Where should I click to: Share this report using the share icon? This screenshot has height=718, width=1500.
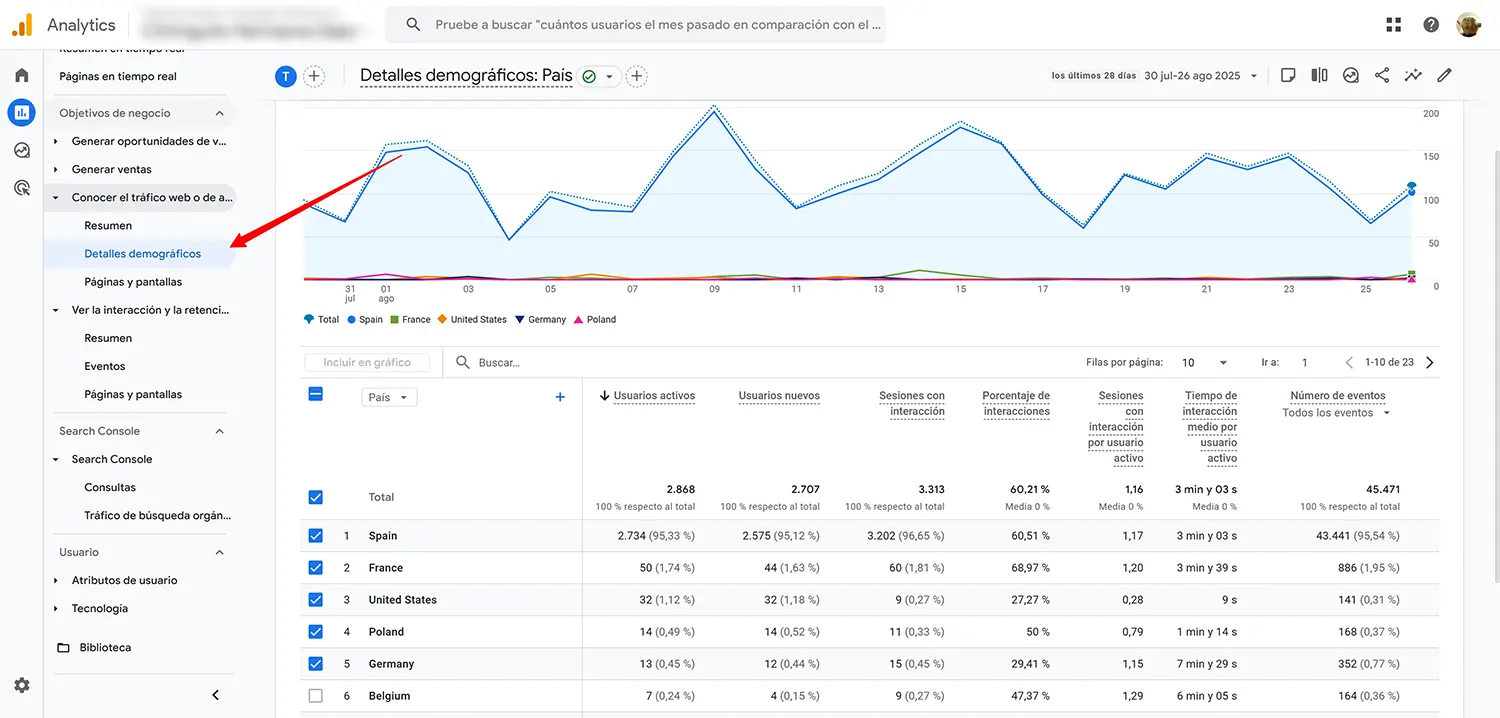[x=1381, y=75]
